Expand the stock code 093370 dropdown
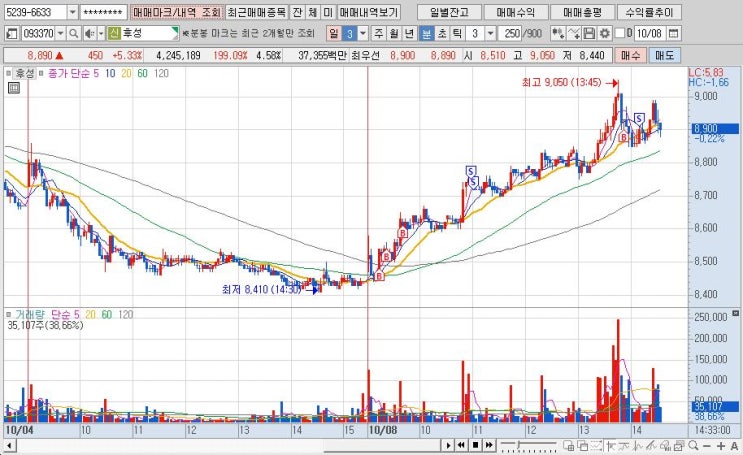The image size is (743, 455). coord(61,34)
